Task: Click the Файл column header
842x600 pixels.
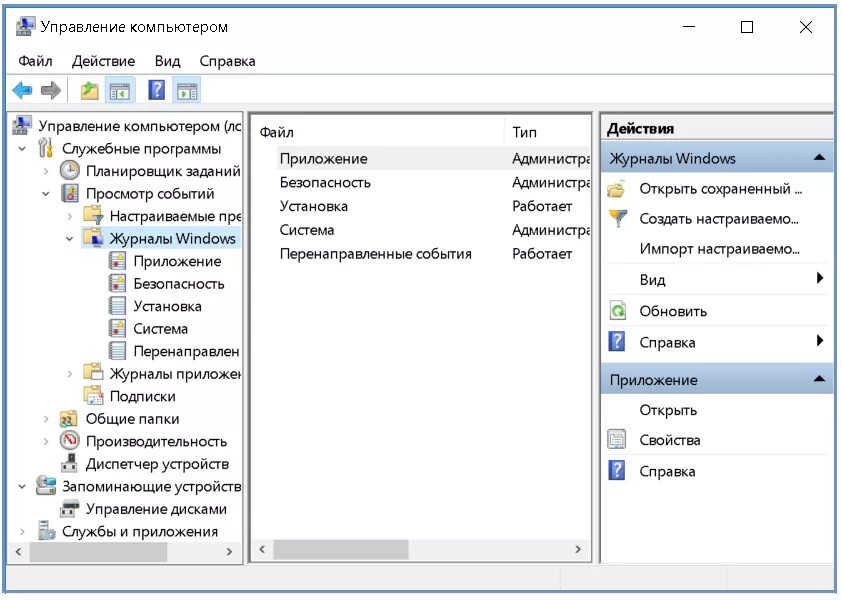Action: [379, 132]
